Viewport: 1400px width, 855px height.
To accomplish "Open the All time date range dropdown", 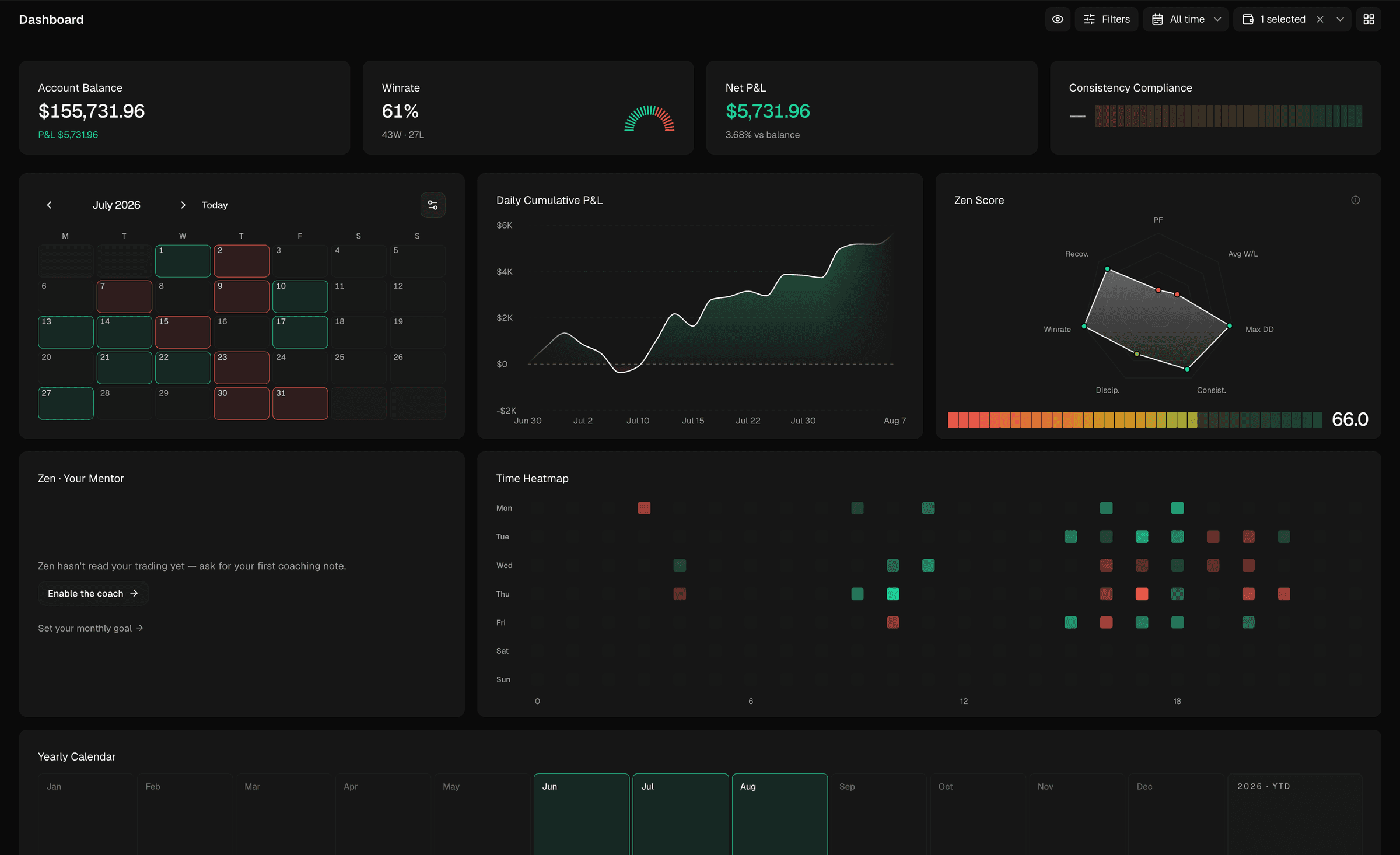I will point(1186,19).
